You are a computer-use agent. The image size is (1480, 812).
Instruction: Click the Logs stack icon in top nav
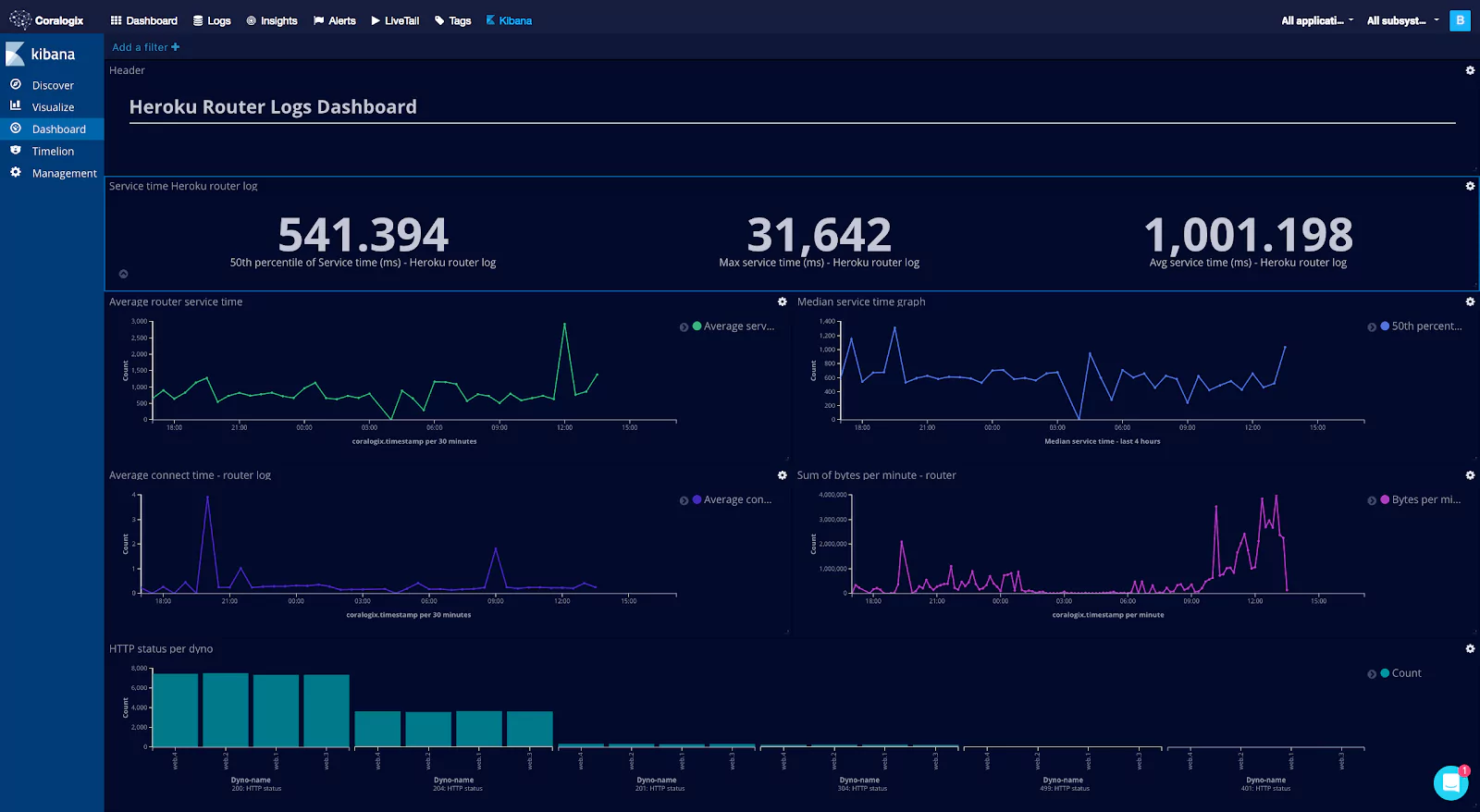(198, 20)
